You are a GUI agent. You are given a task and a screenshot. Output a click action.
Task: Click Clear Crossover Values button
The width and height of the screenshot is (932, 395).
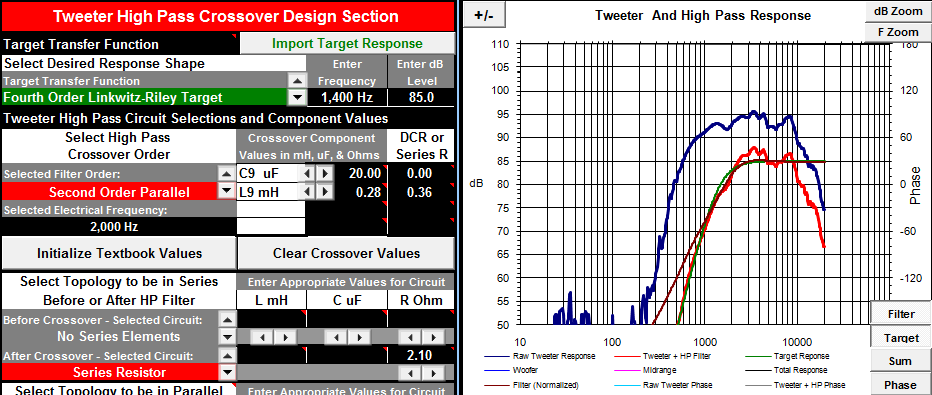click(x=347, y=254)
